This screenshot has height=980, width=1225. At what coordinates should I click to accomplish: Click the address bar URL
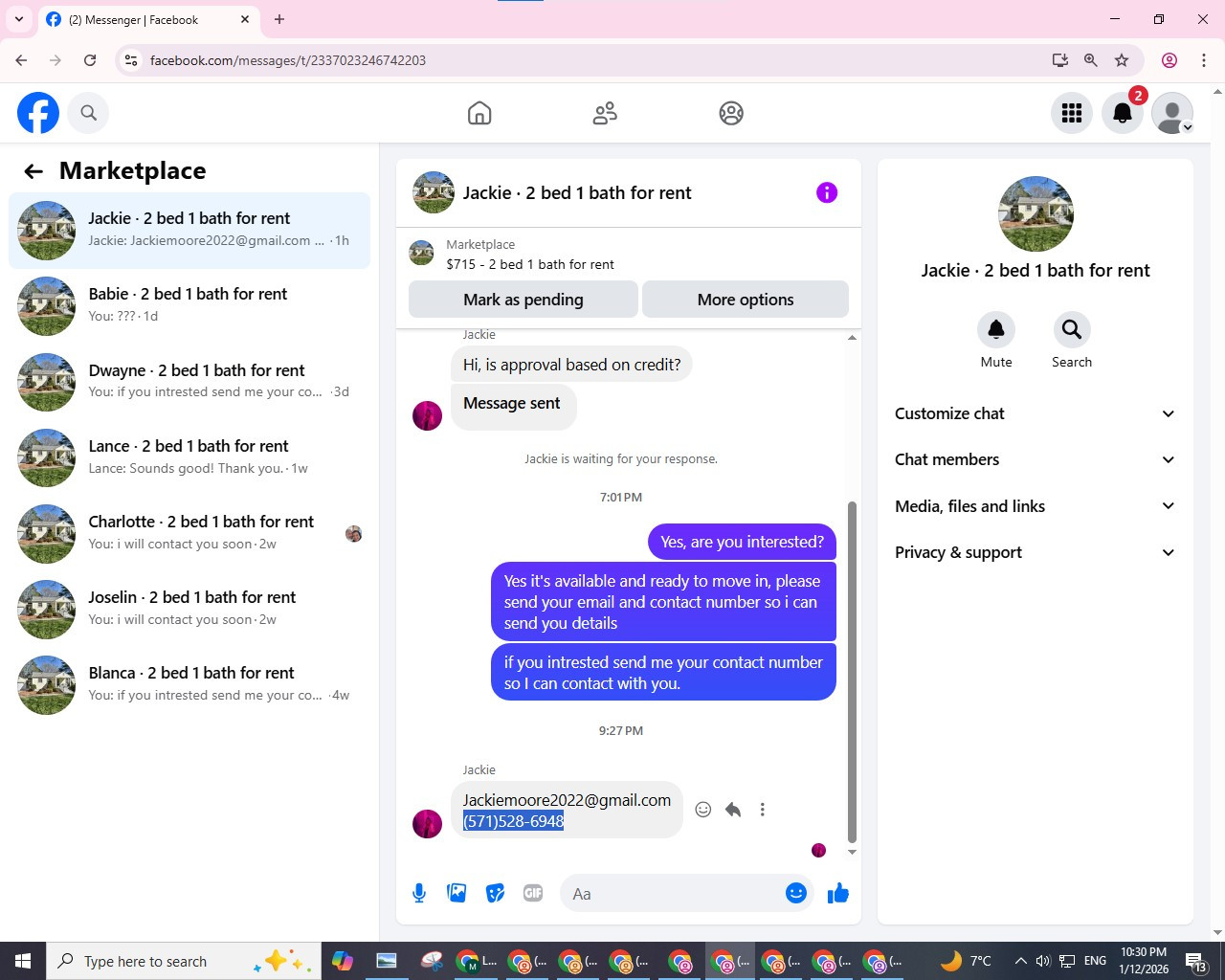(288, 60)
